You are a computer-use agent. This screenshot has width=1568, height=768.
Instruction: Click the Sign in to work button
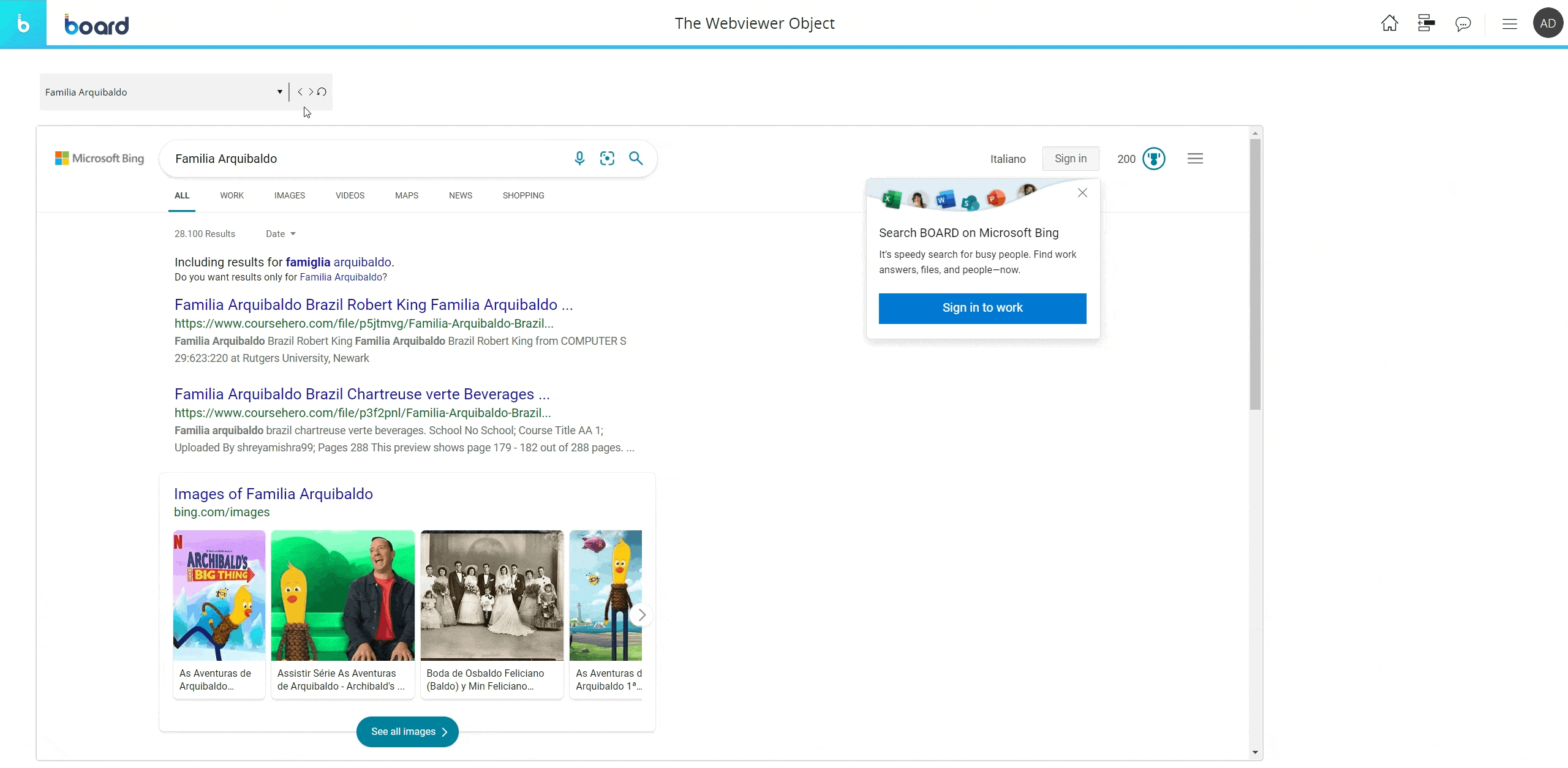click(x=982, y=308)
